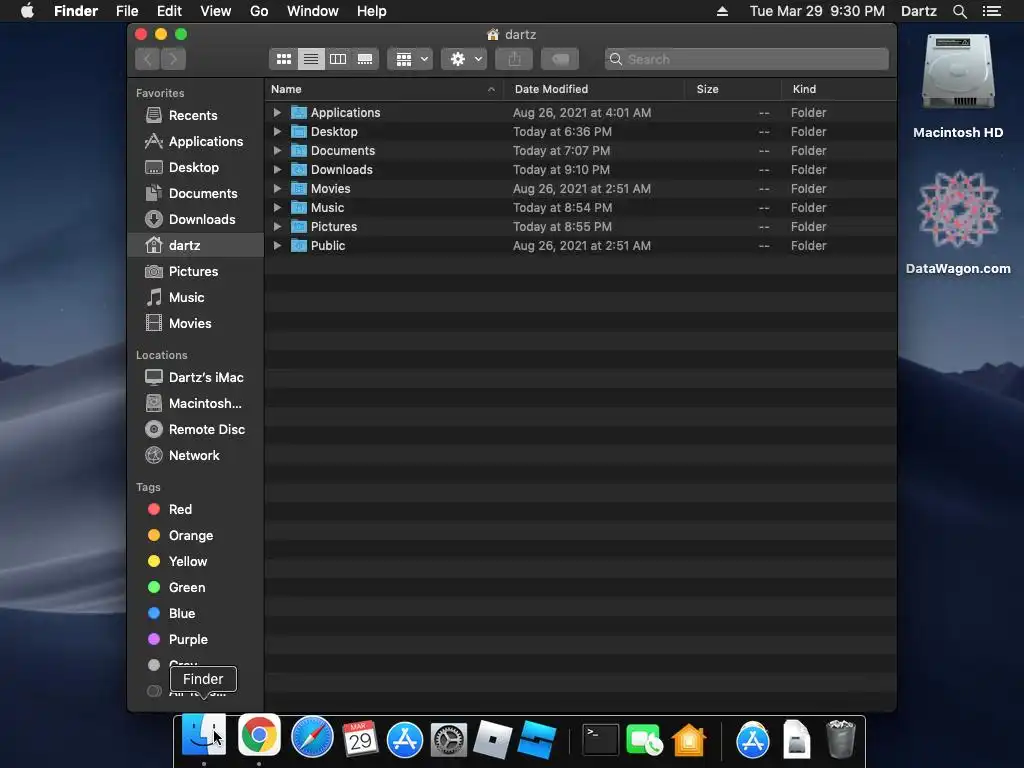The width and height of the screenshot is (1024, 768).
Task: Open the Action gear dropdown menu
Action: point(464,59)
